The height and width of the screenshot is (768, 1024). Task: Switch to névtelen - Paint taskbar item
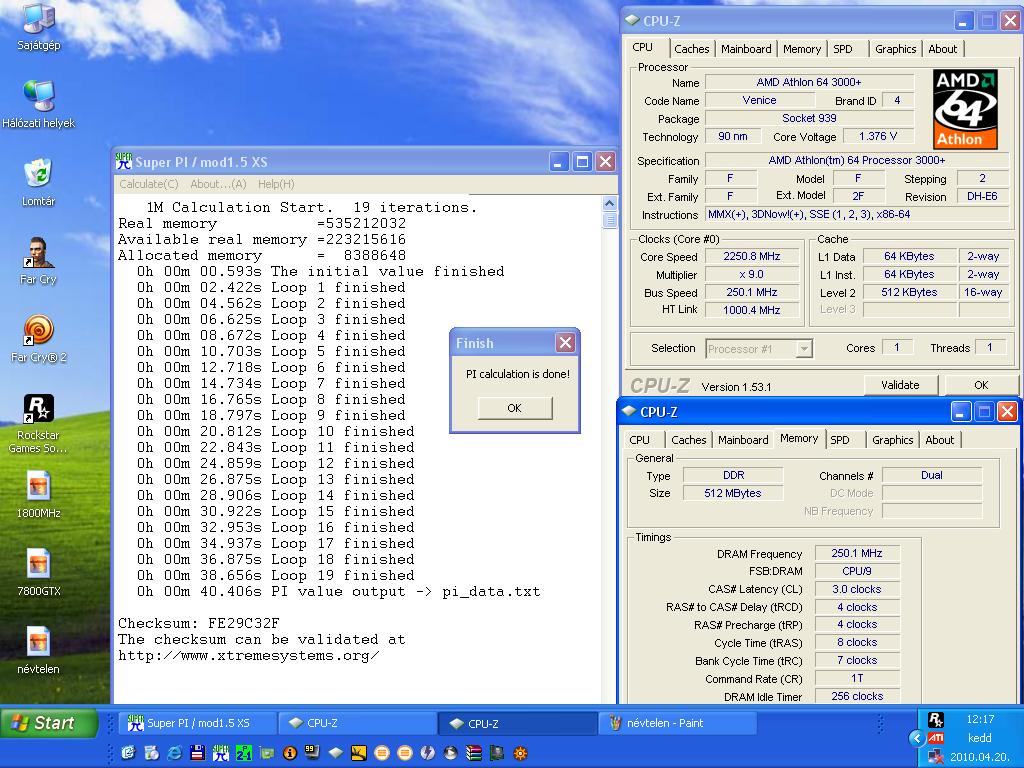pos(677,724)
